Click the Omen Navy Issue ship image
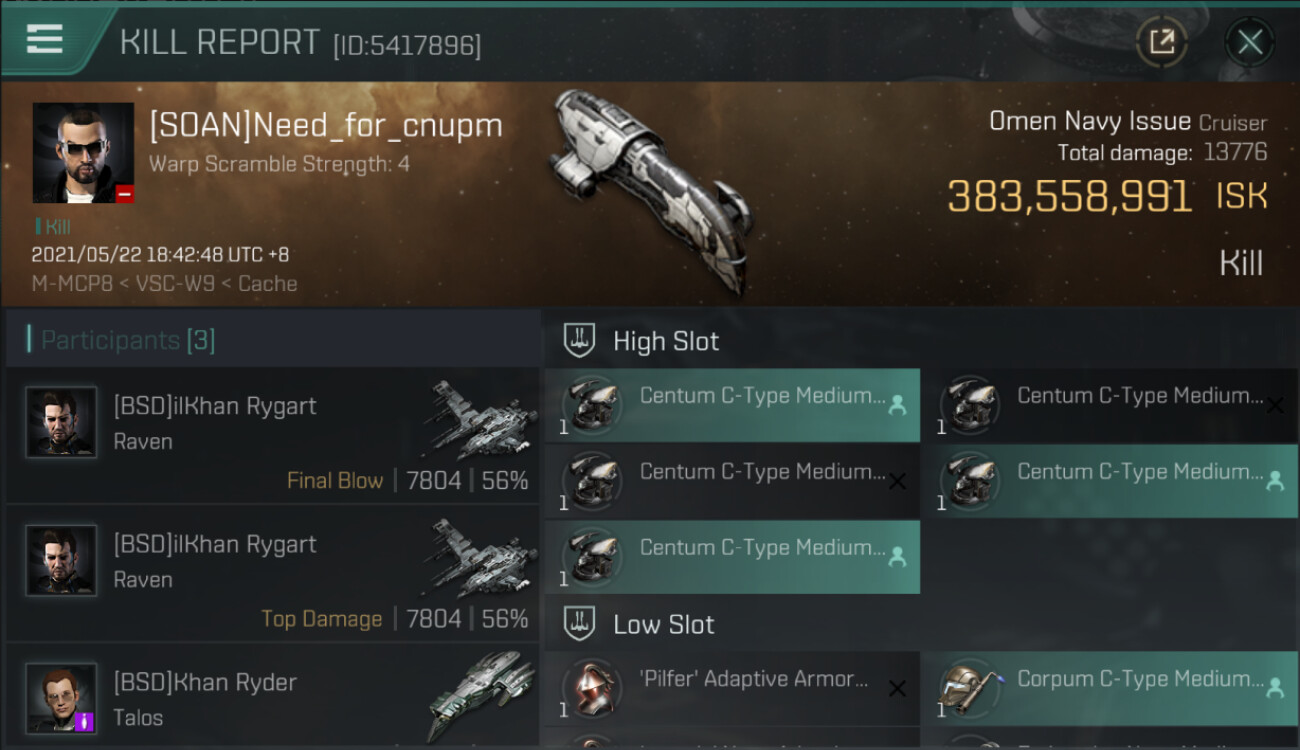 coord(651,189)
